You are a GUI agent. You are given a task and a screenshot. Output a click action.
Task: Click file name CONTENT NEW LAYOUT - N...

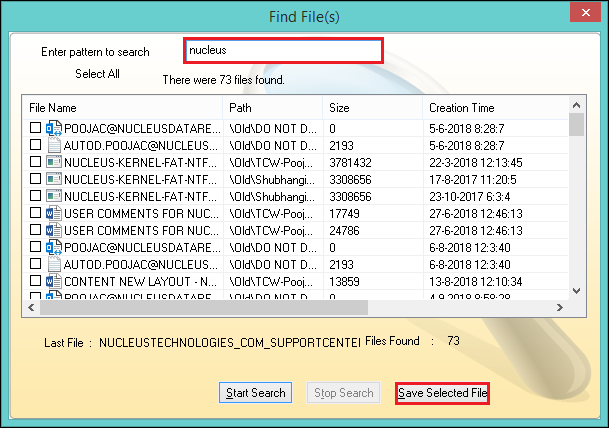tap(141, 282)
